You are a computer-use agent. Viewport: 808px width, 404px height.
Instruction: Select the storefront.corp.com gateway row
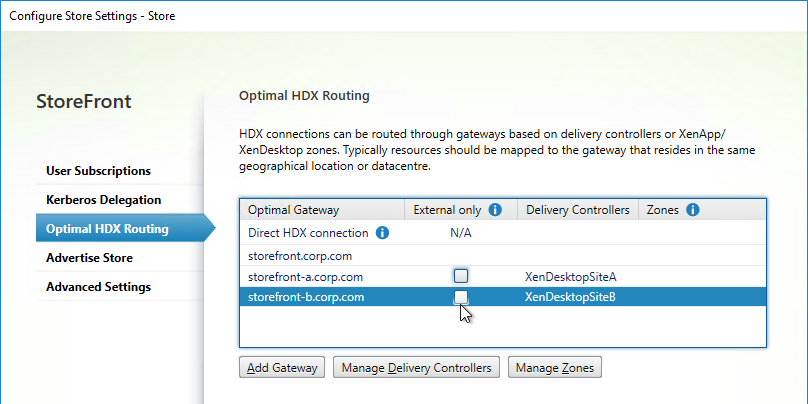click(x=503, y=256)
